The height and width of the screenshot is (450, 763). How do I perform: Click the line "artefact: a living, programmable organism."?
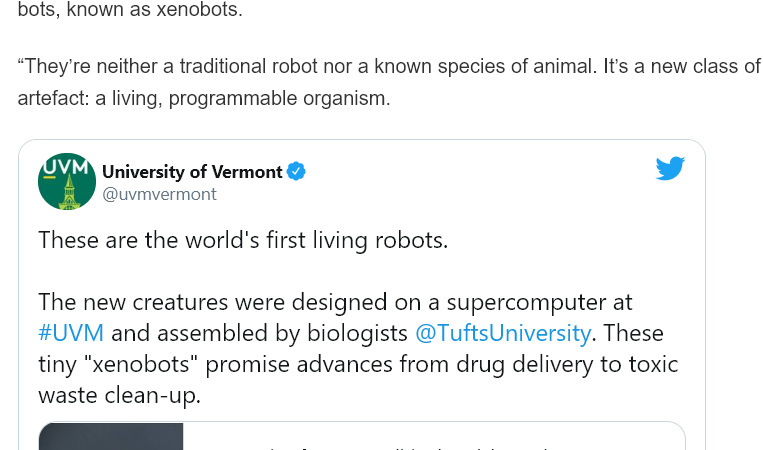(x=204, y=99)
